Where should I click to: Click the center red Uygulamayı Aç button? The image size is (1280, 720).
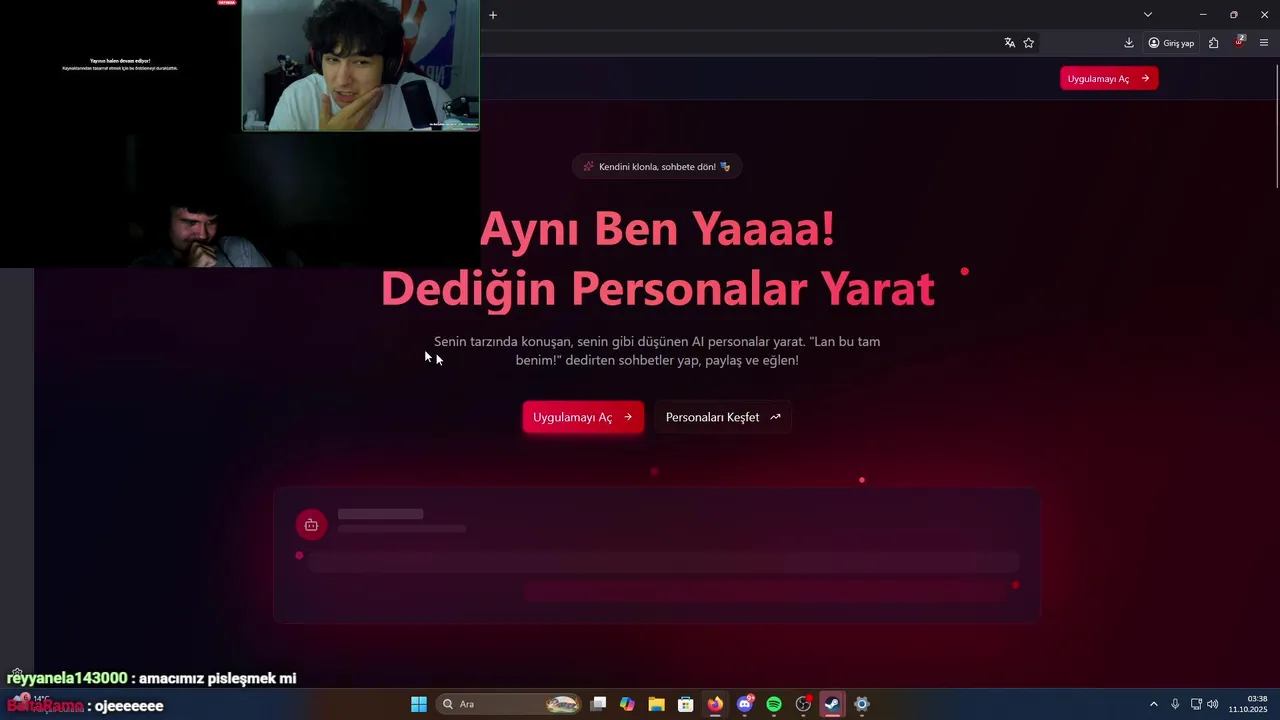583,417
